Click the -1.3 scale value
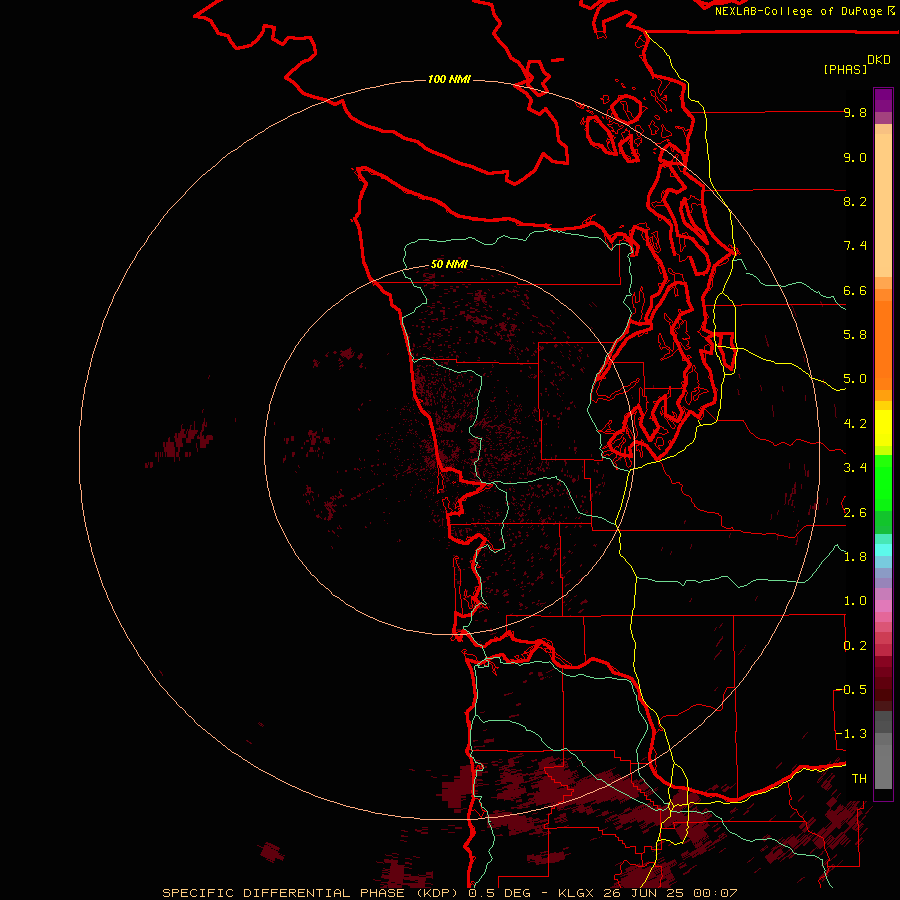 click(851, 734)
